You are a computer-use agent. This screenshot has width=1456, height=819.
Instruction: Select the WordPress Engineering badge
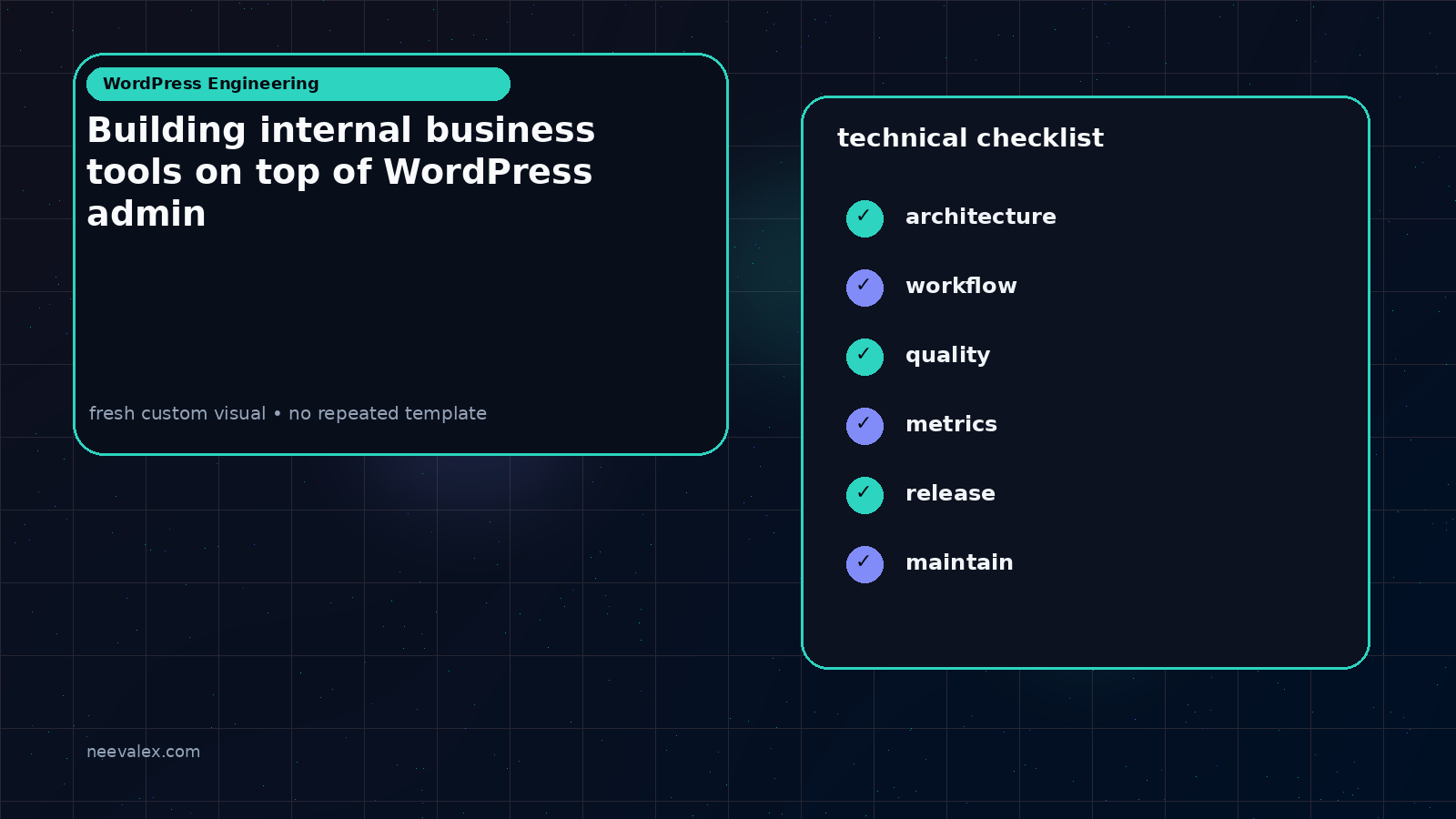coord(298,84)
